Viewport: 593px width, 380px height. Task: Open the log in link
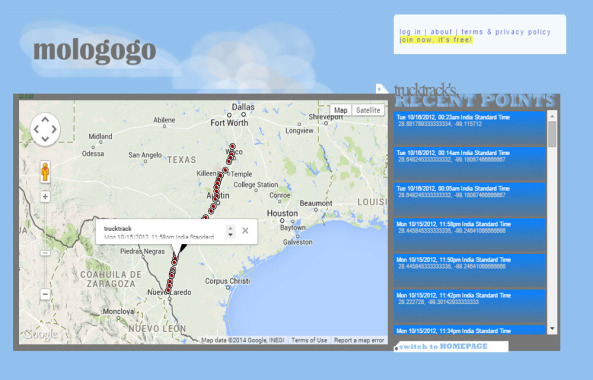tap(410, 32)
